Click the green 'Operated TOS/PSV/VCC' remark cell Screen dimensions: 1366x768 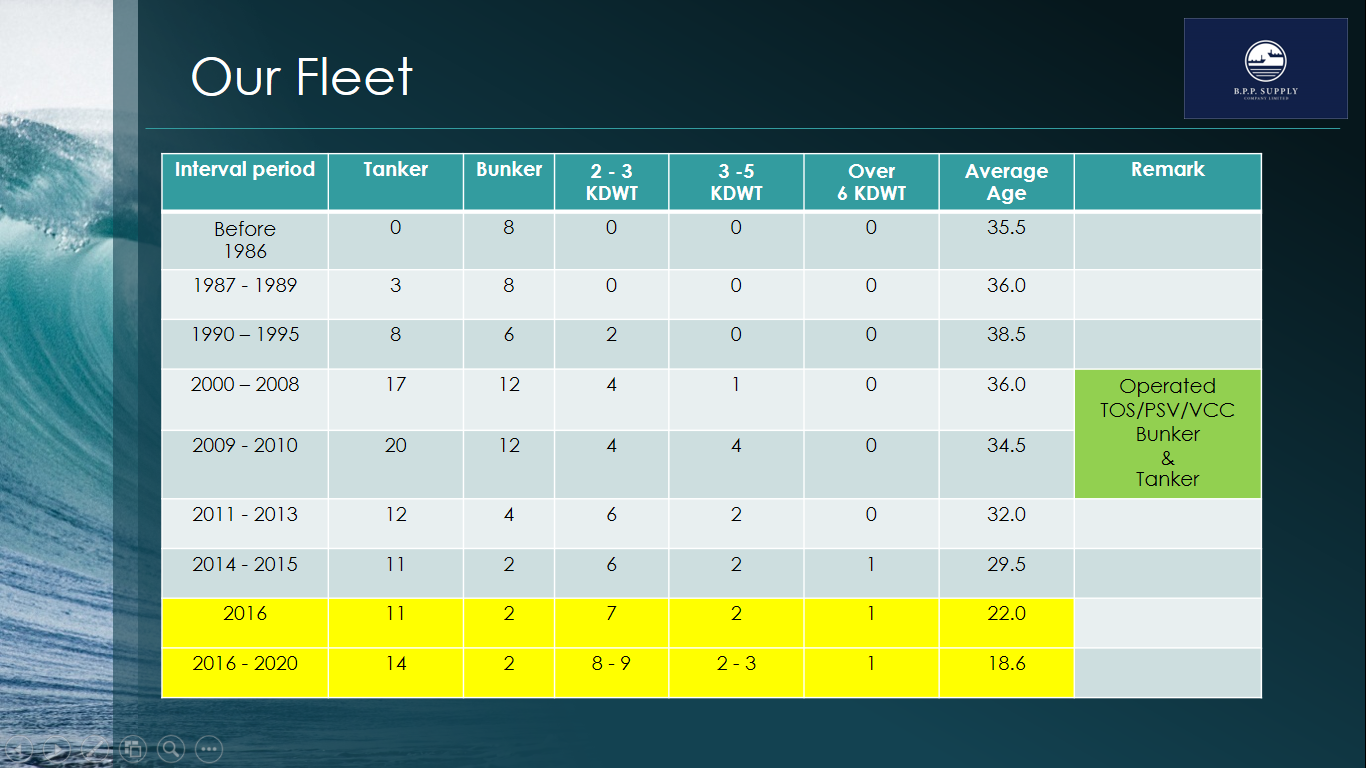1168,433
